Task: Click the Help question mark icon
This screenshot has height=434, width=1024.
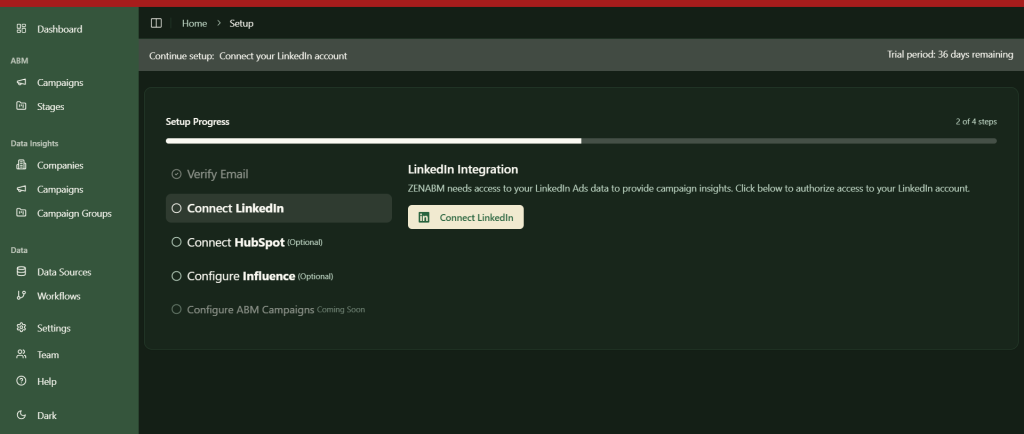Action: coord(22,381)
